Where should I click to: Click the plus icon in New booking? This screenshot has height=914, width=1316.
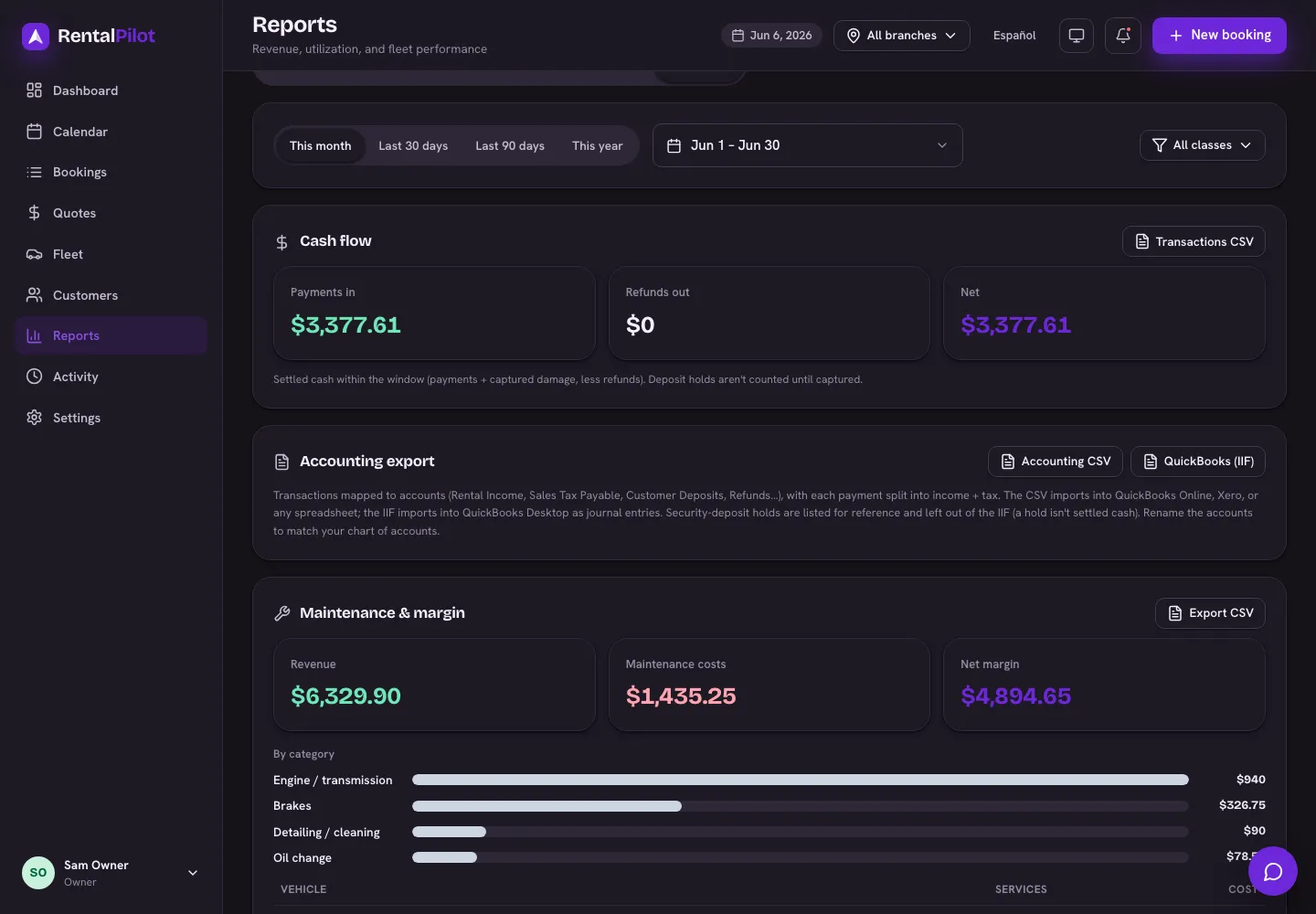click(1176, 36)
